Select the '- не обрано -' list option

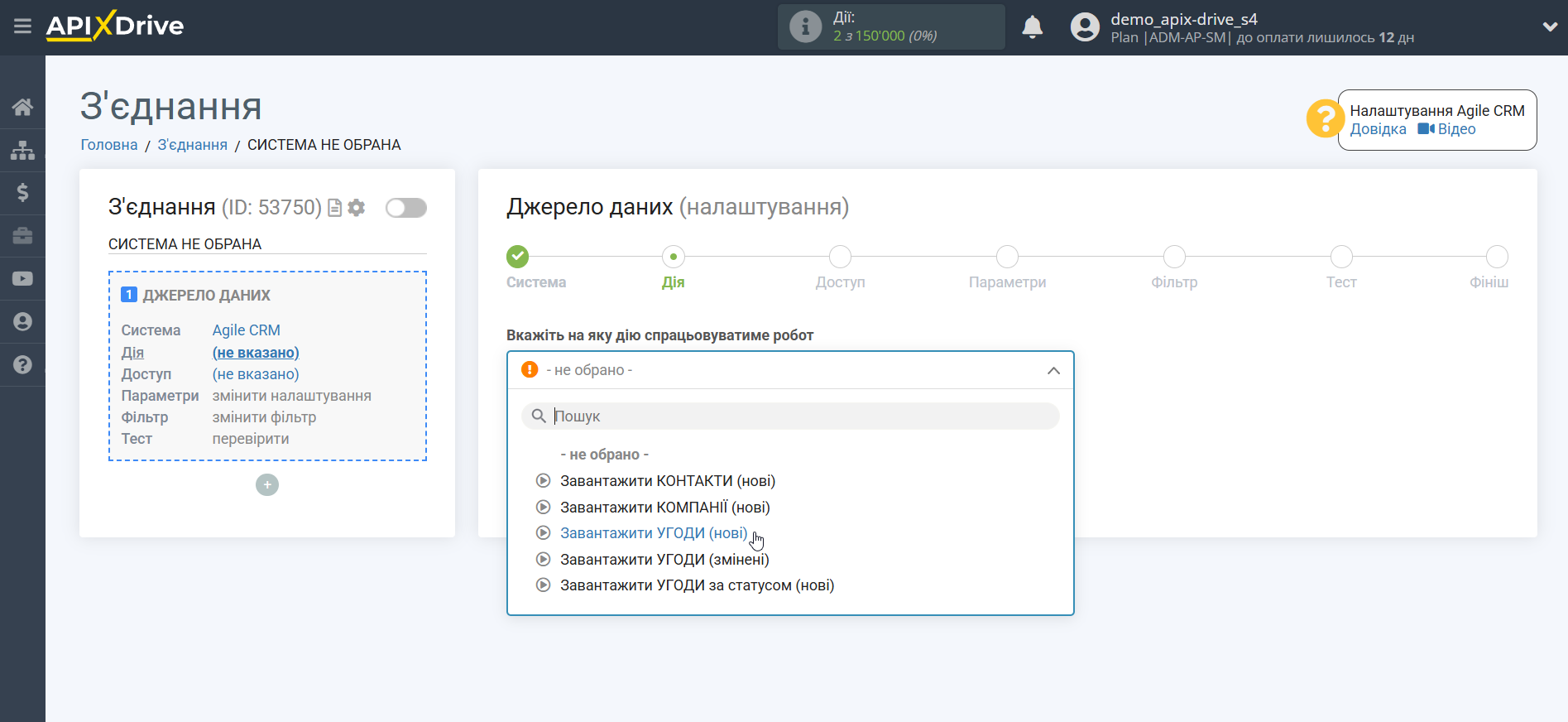(605, 455)
